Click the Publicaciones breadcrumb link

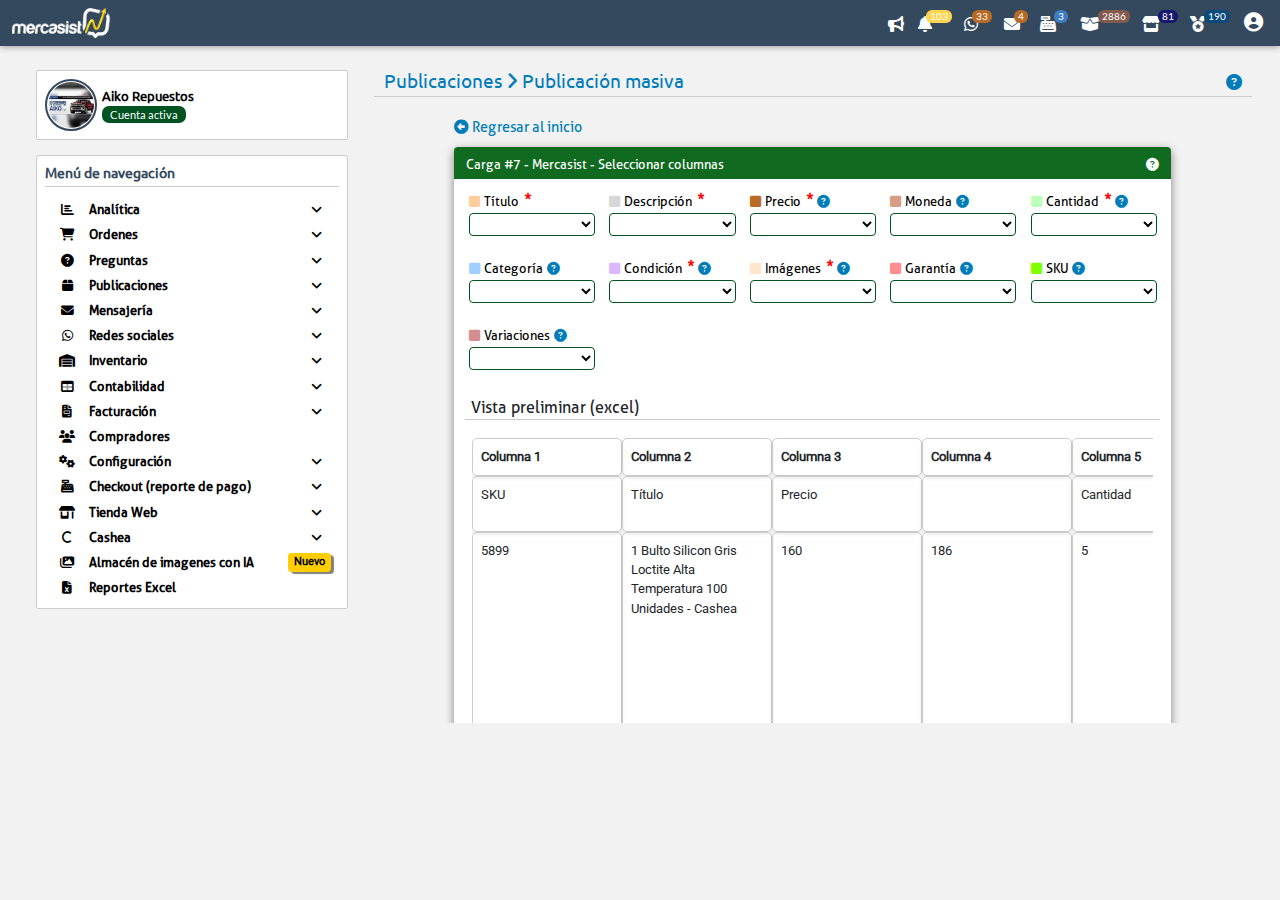point(443,81)
